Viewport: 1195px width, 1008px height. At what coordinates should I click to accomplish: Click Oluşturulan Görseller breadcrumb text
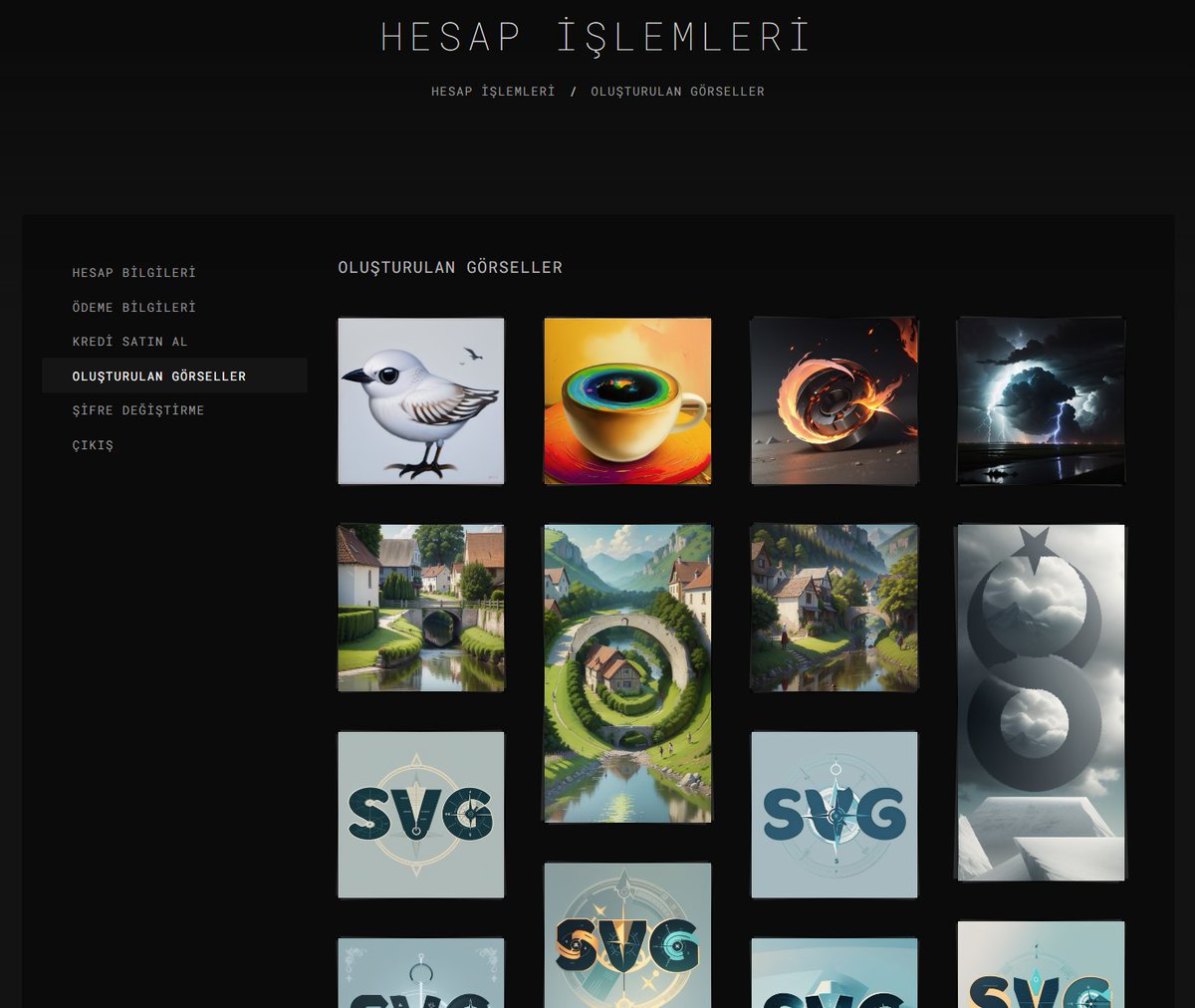click(x=677, y=91)
